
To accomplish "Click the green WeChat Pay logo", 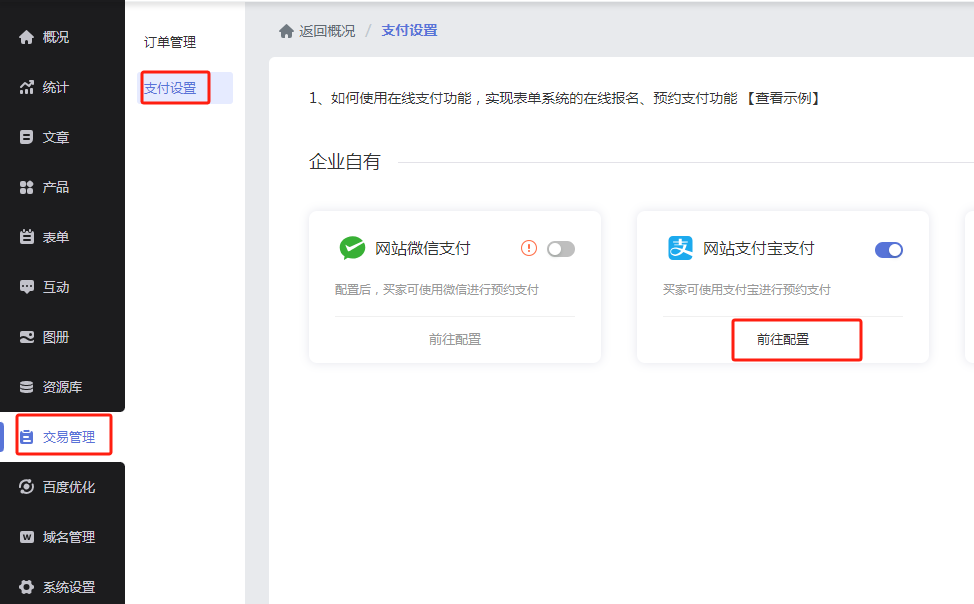I will pyautogui.click(x=352, y=248).
